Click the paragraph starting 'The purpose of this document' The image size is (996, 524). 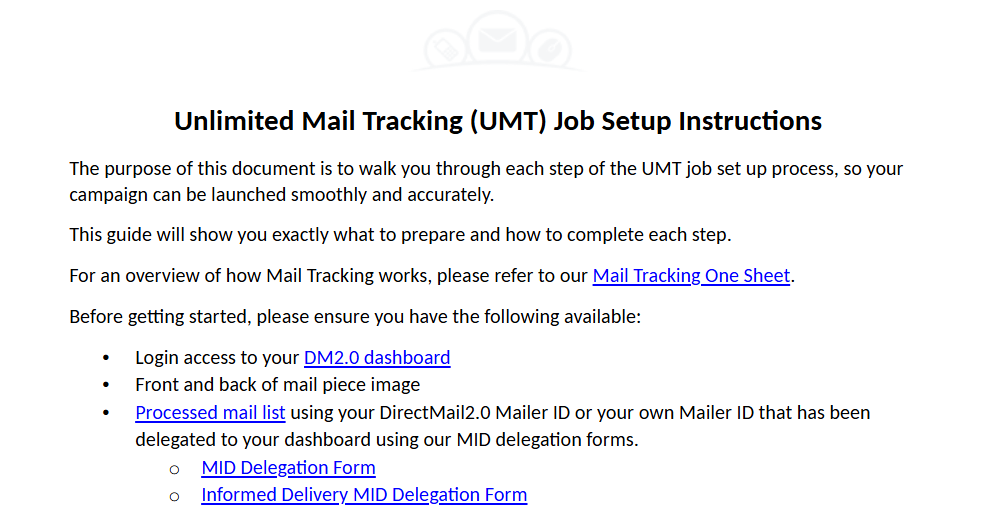pos(486,182)
